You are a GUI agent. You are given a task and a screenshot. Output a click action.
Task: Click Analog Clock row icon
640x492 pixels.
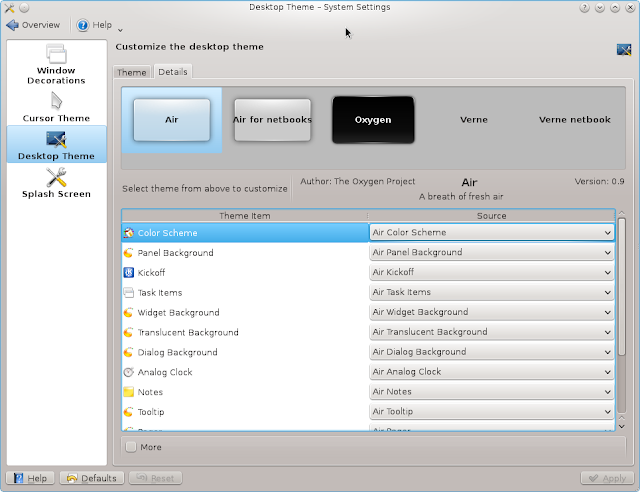(x=129, y=372)
